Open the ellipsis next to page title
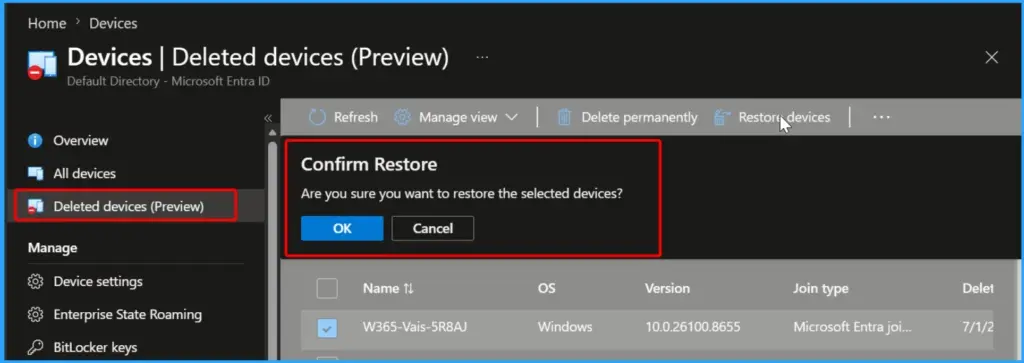 pyautogui.click(x=482, y=57)
